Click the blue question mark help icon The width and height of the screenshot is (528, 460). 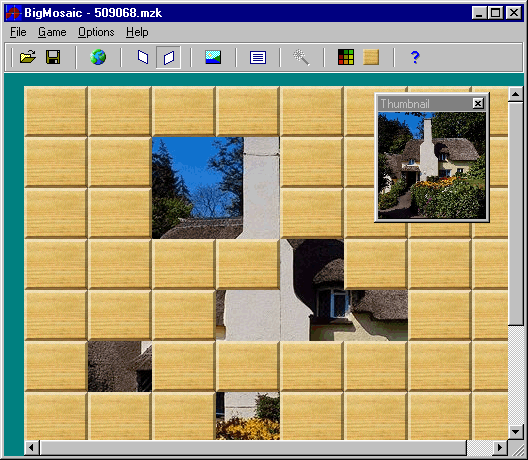(x=415, y=57)
